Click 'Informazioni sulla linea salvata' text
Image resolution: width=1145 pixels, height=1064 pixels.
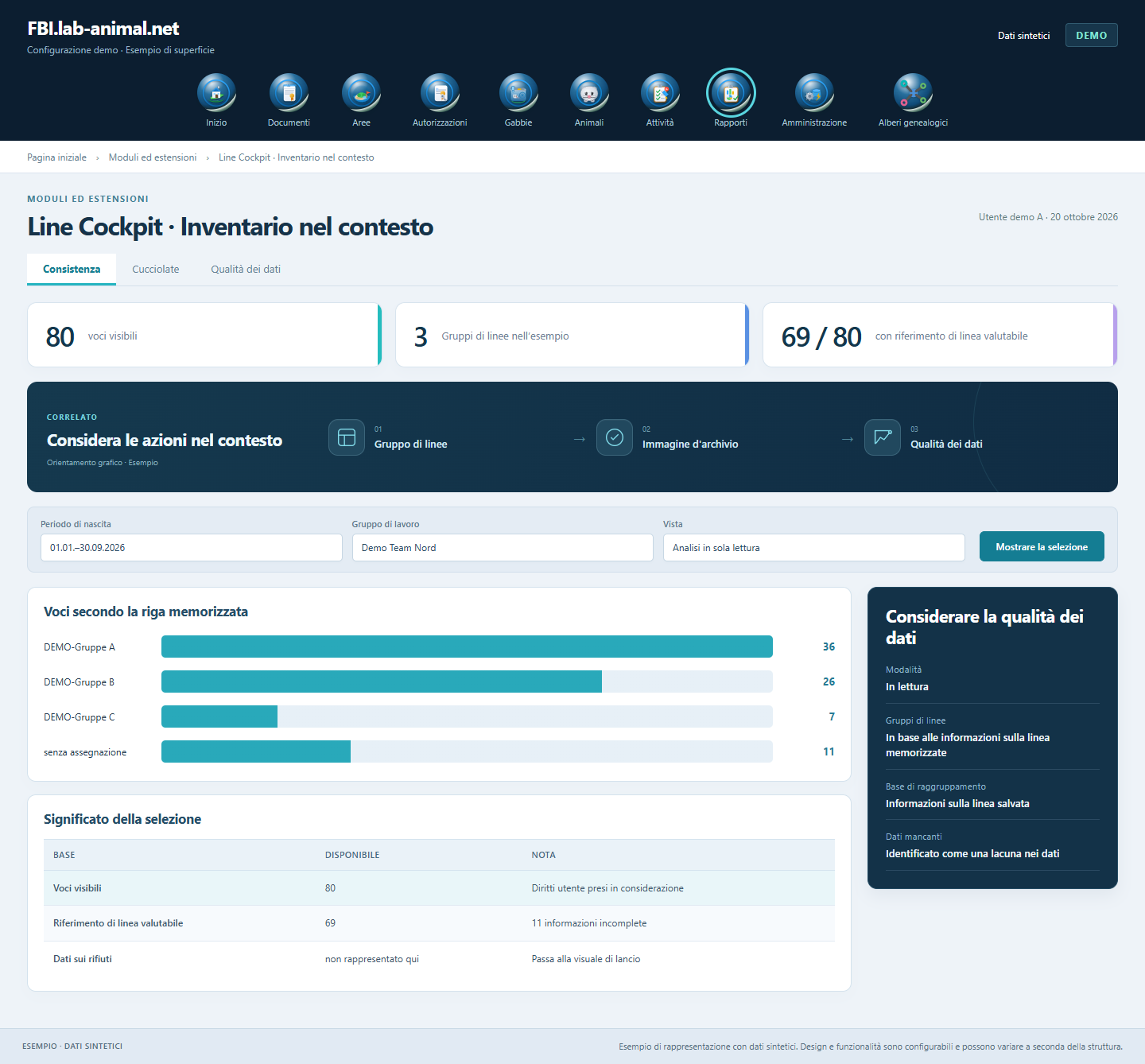957,803
